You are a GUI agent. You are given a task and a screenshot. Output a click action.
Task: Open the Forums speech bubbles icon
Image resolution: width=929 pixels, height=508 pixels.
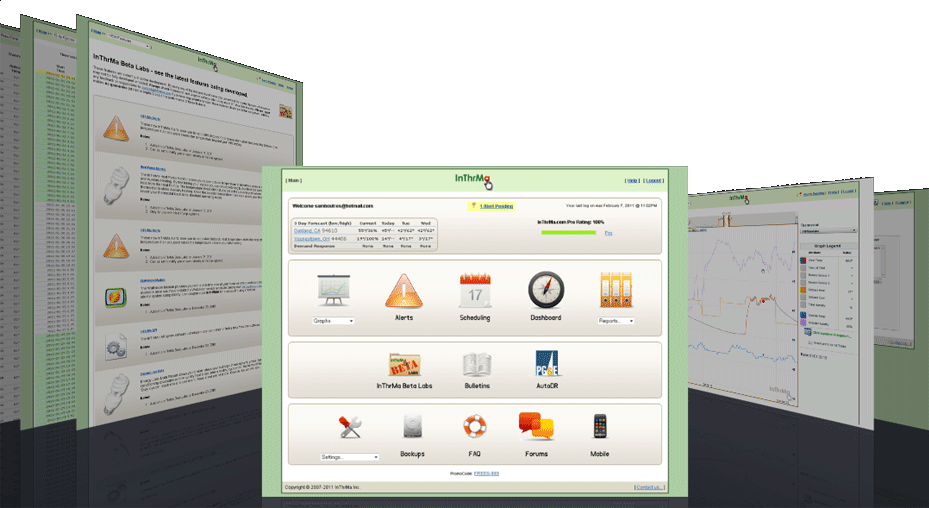pyautogui.click(x=536, y=426)
